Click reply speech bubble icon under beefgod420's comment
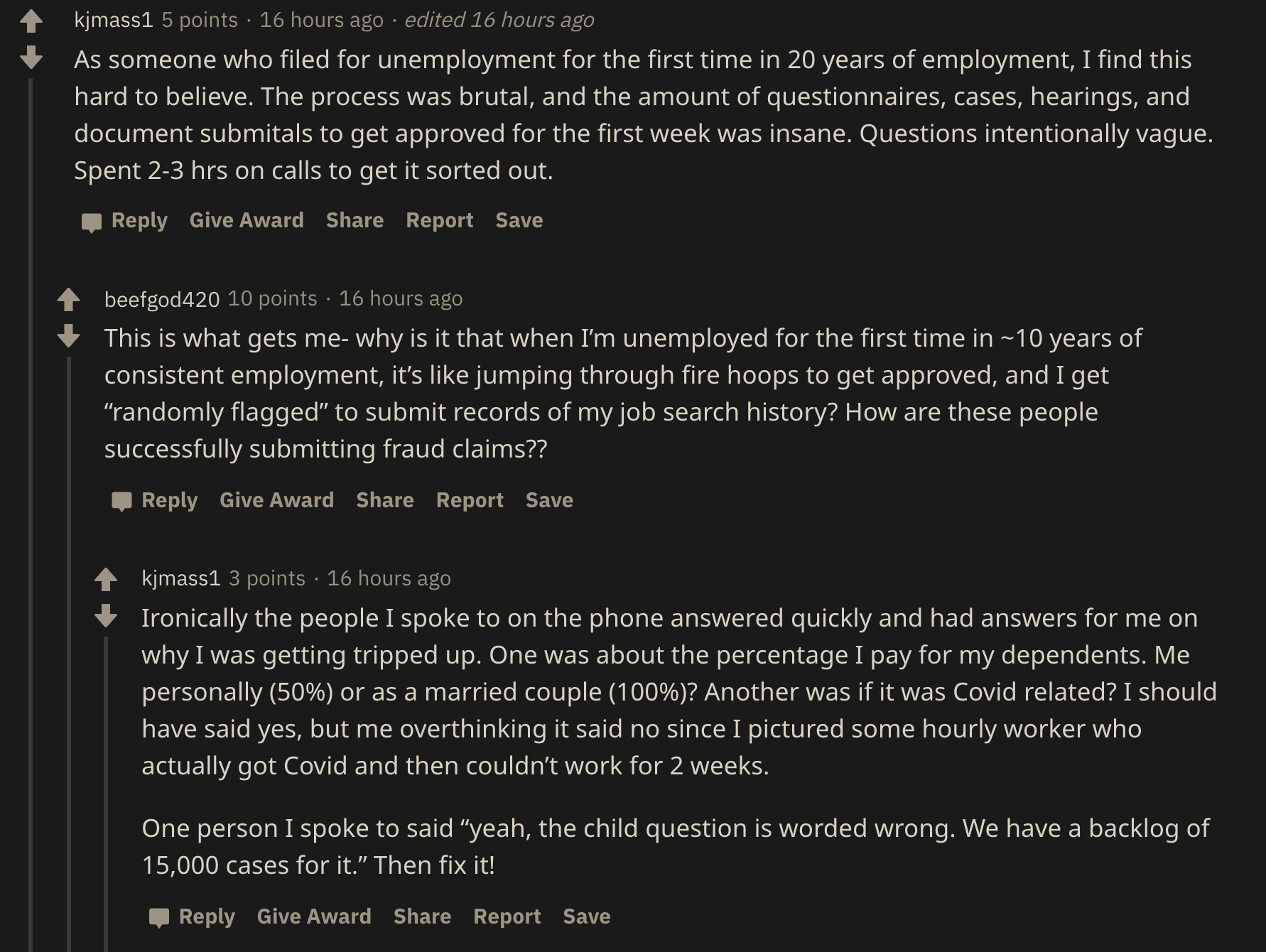This screenshot has width=1266, height=952. point(121,501)
